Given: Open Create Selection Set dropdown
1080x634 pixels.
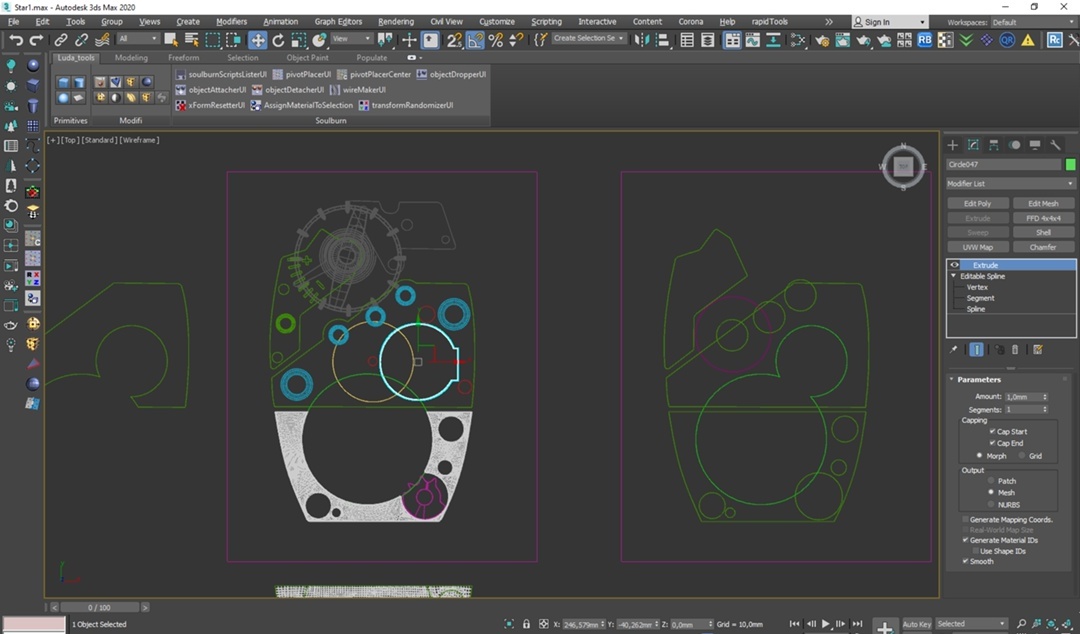Looking at the screenshot, I should pyautogui.click(x=588, y=39).
